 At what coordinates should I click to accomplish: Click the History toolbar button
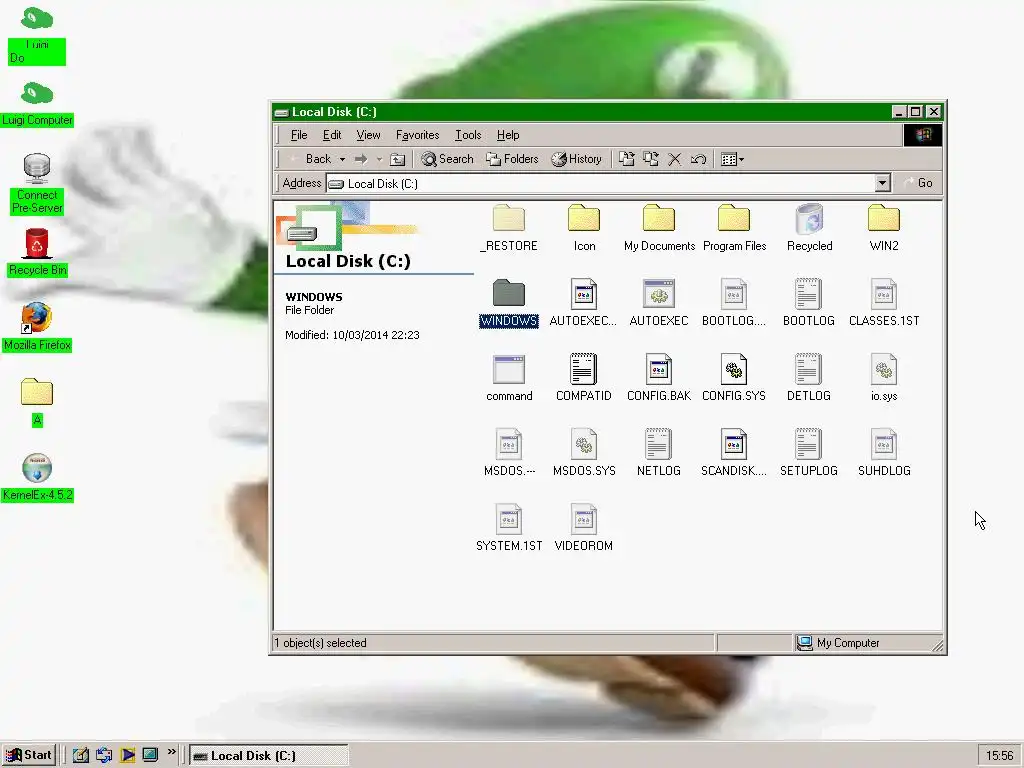tap(577, 159)
